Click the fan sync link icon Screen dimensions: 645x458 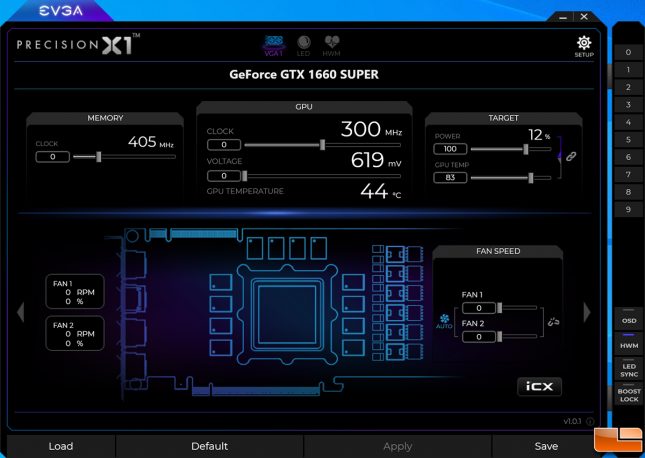[553, 322]
